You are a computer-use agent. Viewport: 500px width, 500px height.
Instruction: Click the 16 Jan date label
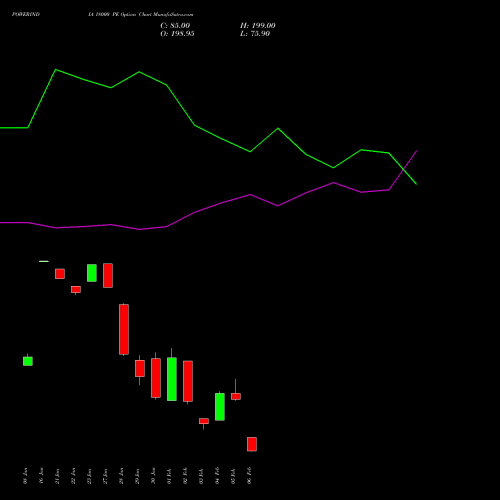42,476
